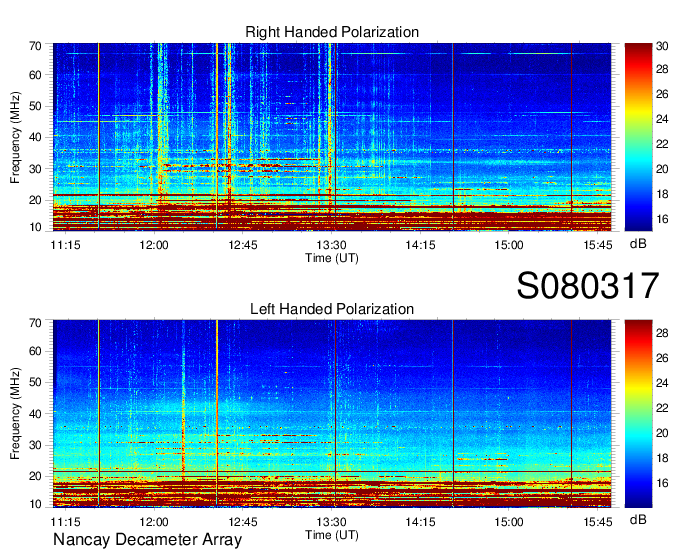Click Time (UT) label under Left Handed plot
Image resolution: width=680 pixels, height=552 pixels.
(332, 535)
